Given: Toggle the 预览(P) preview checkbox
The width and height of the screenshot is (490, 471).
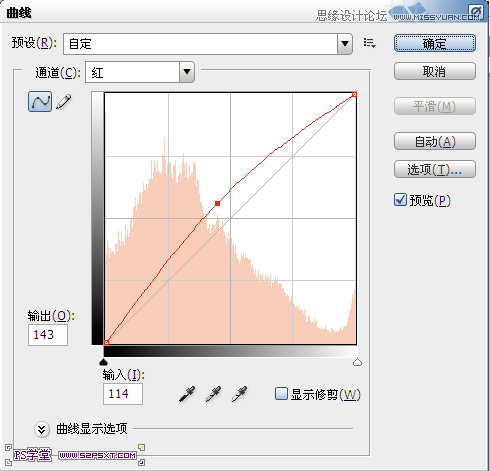Looking at the screenshot, I should click(x=400, y=200).
